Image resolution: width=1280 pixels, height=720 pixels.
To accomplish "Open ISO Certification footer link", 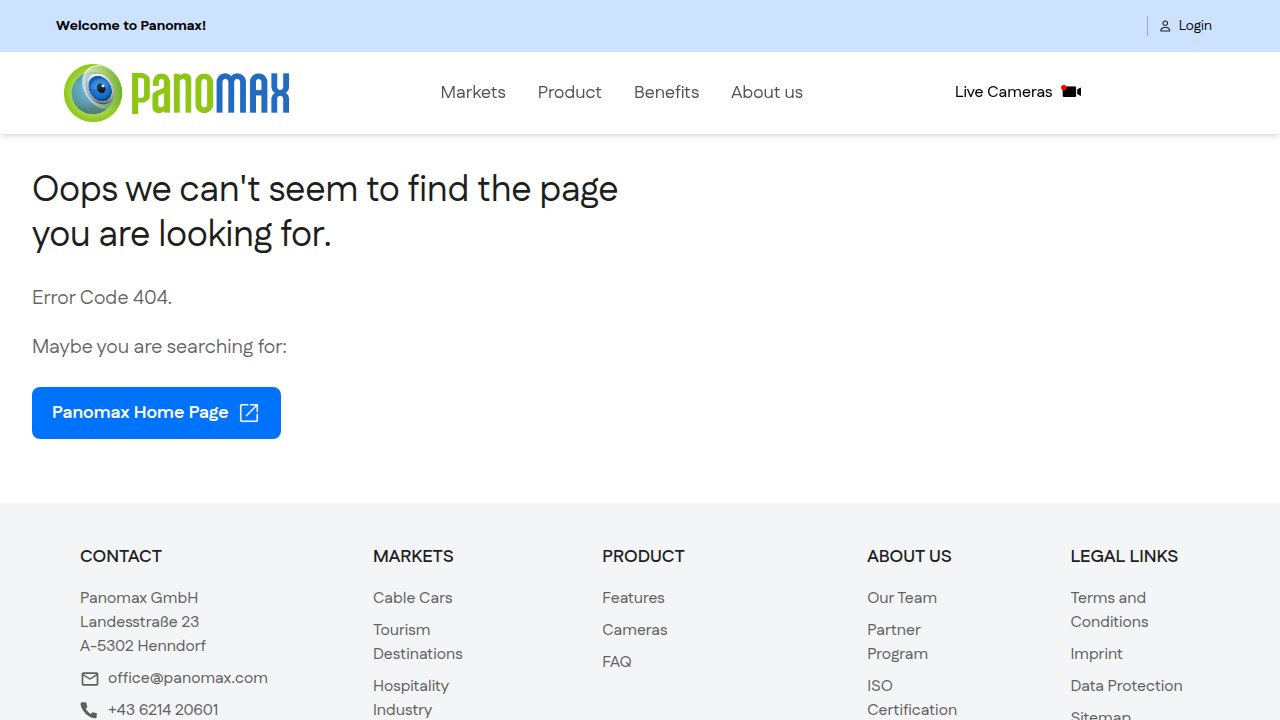I will pyautogui.click(x=912, y=698).
